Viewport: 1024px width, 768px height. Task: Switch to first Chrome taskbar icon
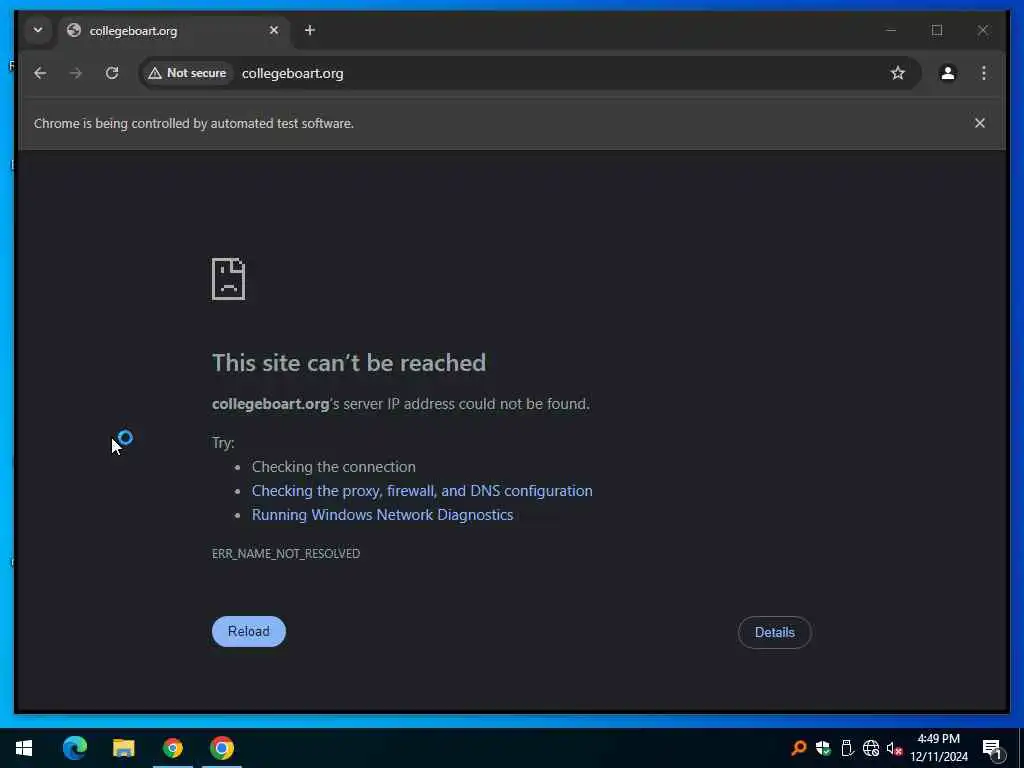pos(173,748)
